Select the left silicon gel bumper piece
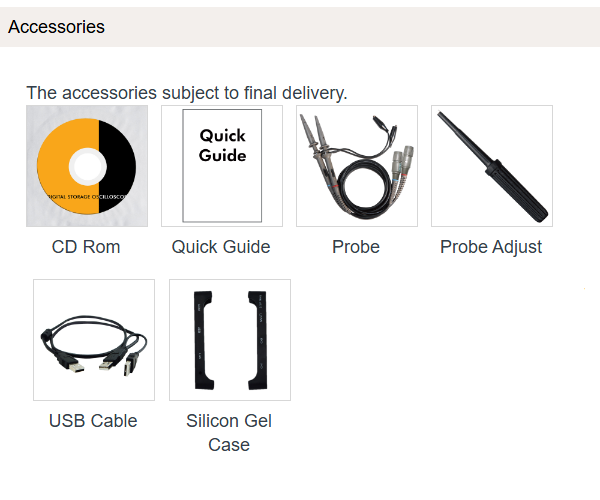The width and height of the screenshot is (600, 500). [x=206, y=340]
